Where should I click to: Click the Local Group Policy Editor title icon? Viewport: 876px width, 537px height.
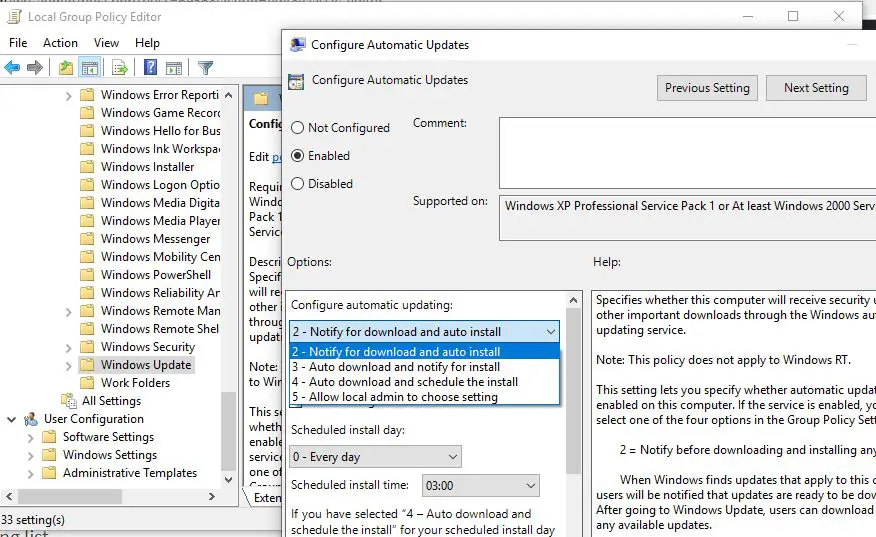tap(14, 17)
